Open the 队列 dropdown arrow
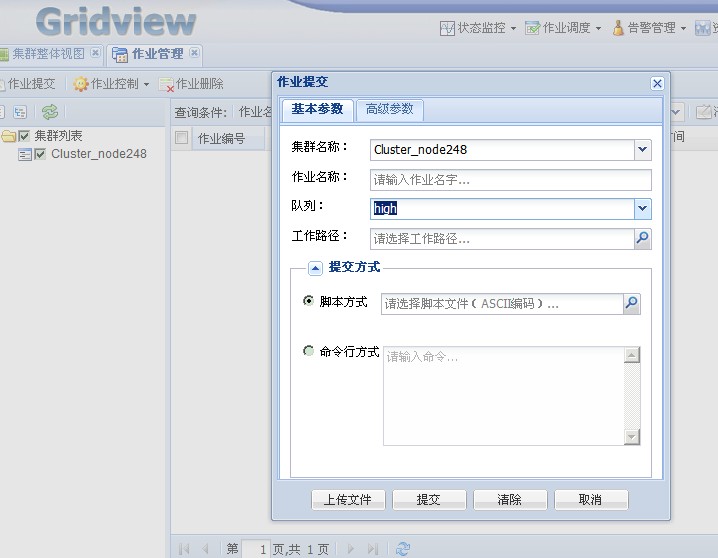 tap(642, 209)
